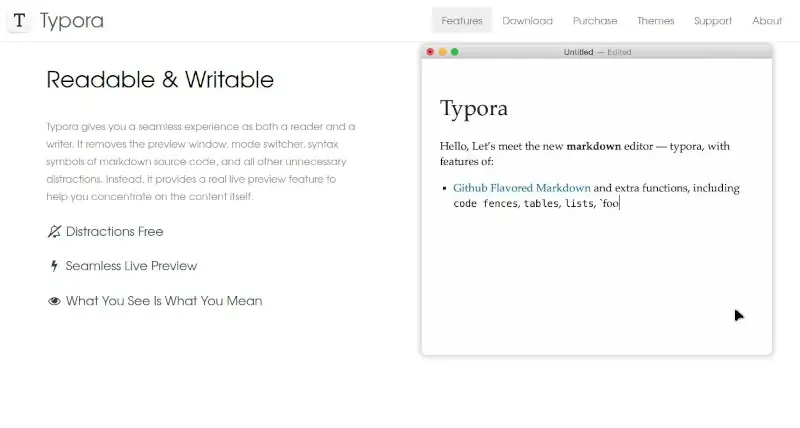Click the Distractions Free bell-slash icon
The height and width of the screenshot is (428, 800).
point(54,232)
